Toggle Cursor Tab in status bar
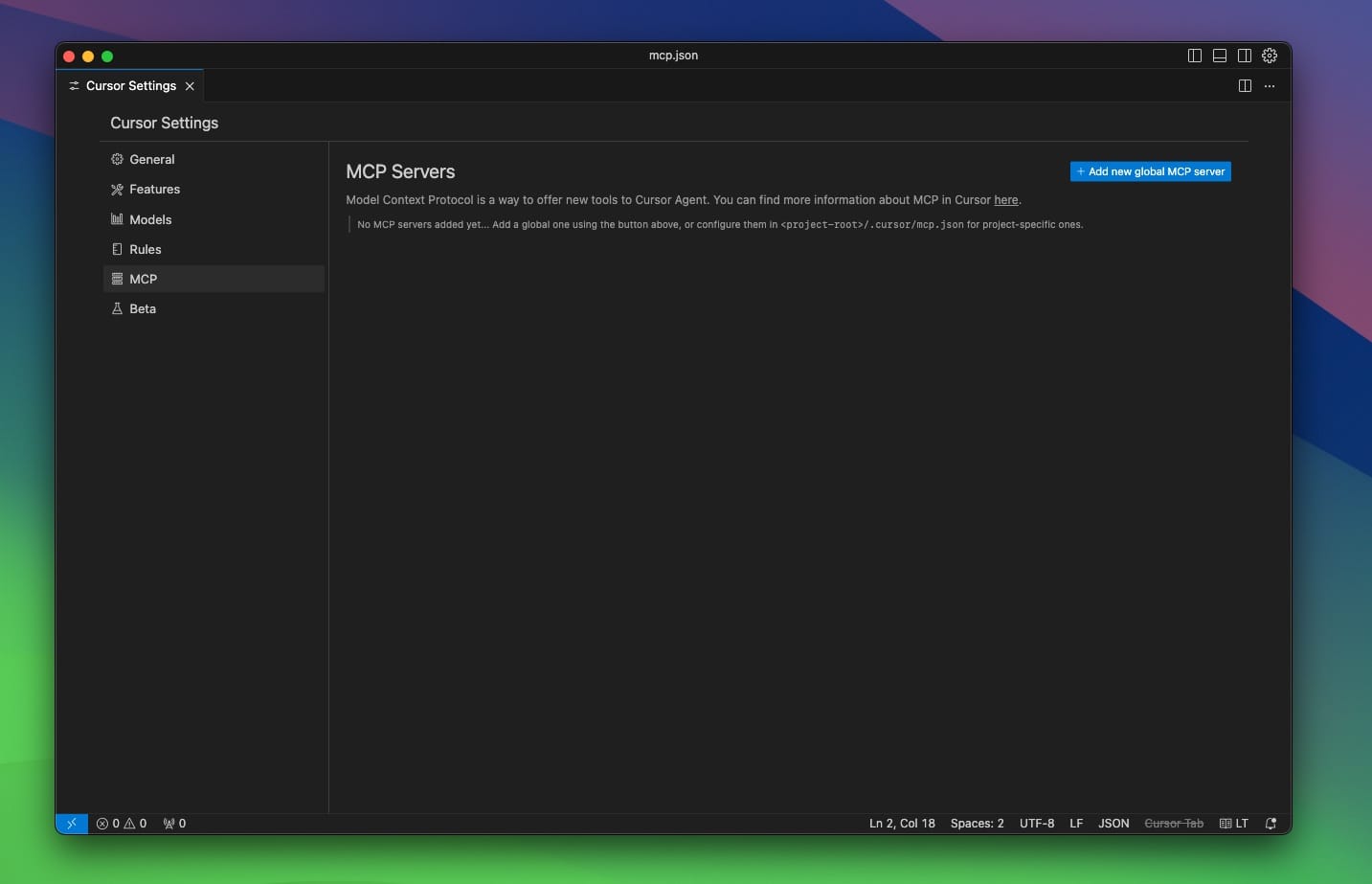1372x884 pixels. [1174, 824]
